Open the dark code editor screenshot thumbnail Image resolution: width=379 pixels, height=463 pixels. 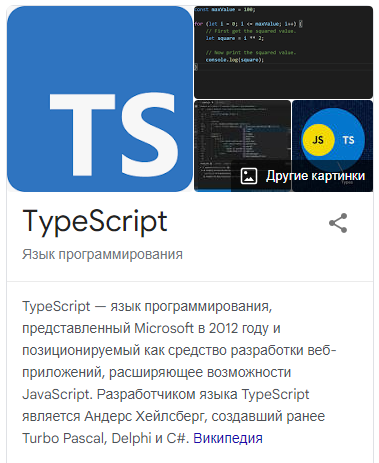point(242,146)
